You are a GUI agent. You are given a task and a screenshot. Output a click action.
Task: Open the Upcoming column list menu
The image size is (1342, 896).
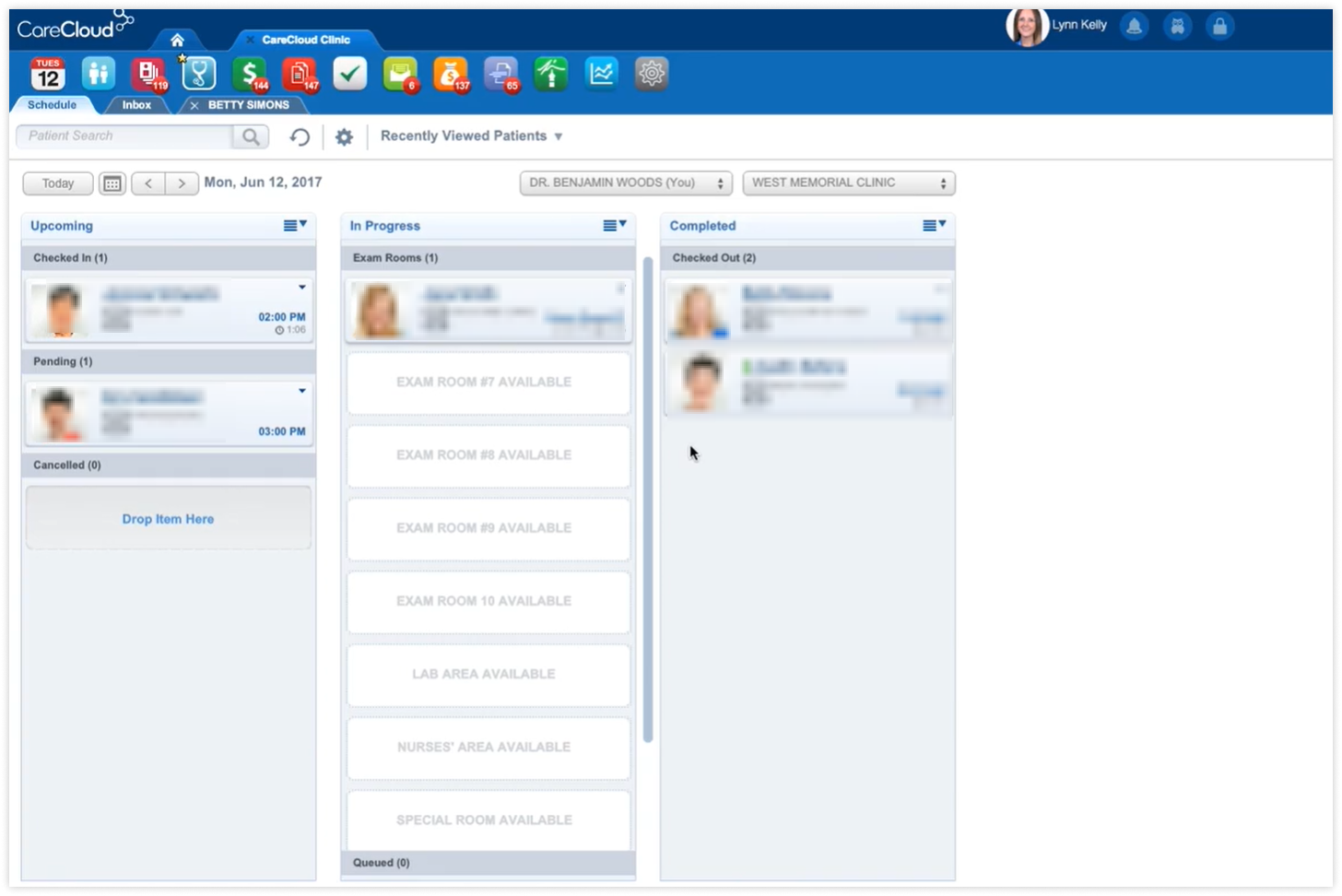295,225
